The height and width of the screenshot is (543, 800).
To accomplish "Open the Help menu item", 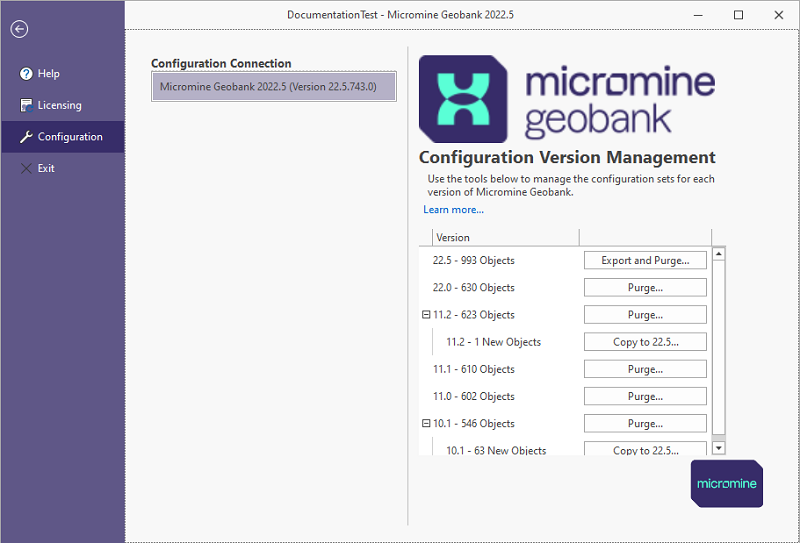I will [x=63, y=74].
